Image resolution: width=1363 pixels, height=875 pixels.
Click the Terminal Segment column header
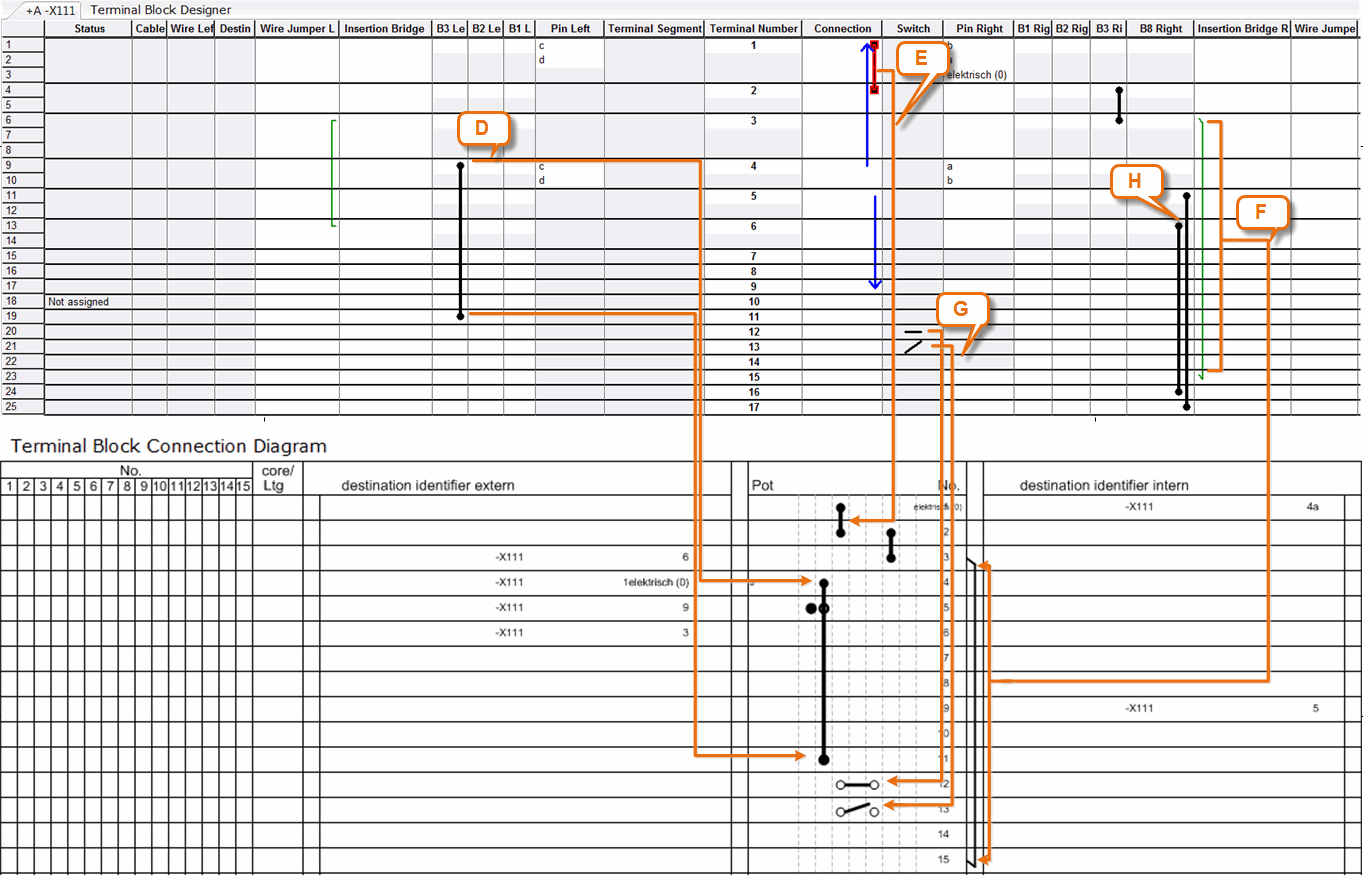click(654, 29)
